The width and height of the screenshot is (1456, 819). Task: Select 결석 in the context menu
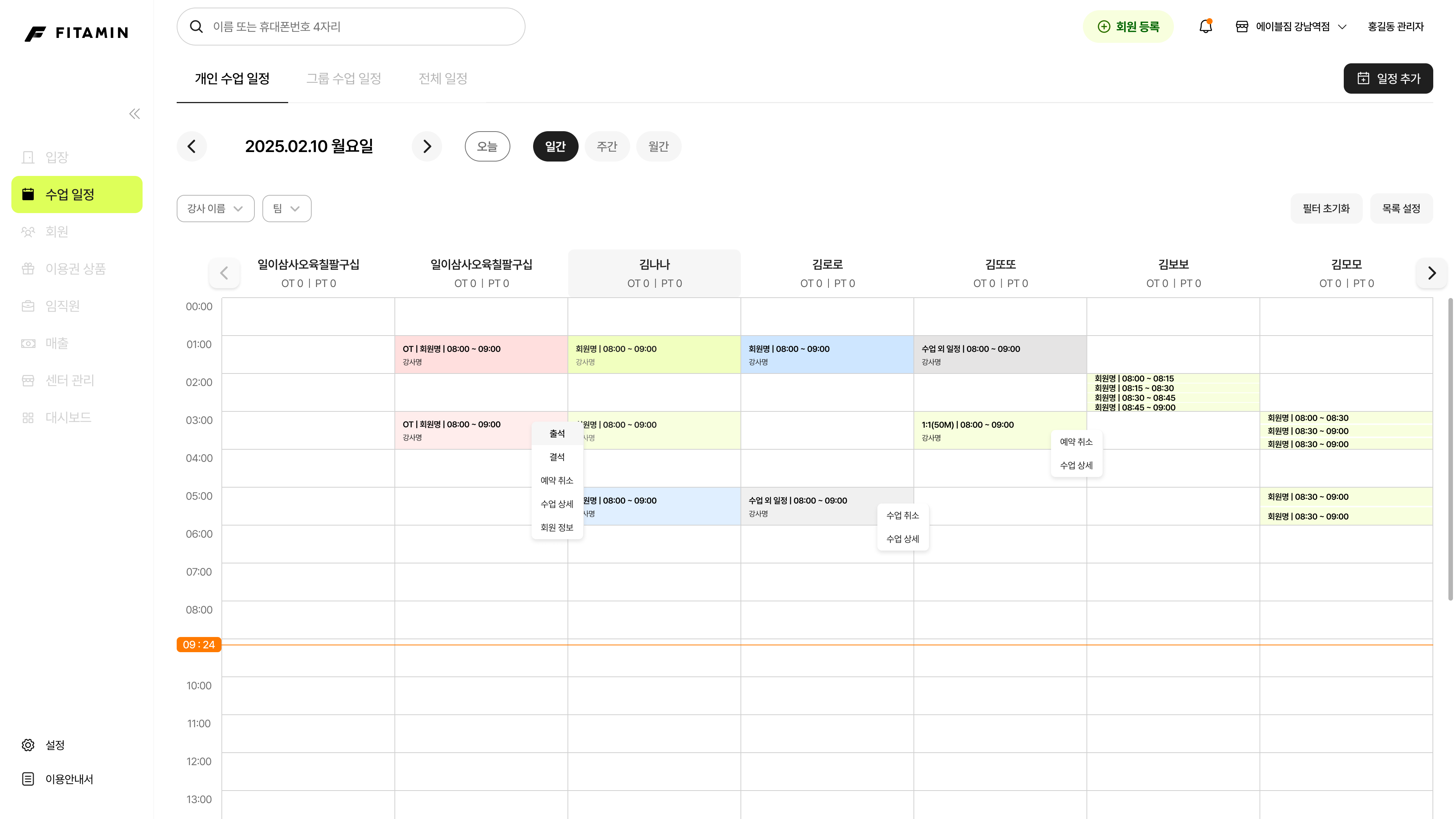click(557, 457)
